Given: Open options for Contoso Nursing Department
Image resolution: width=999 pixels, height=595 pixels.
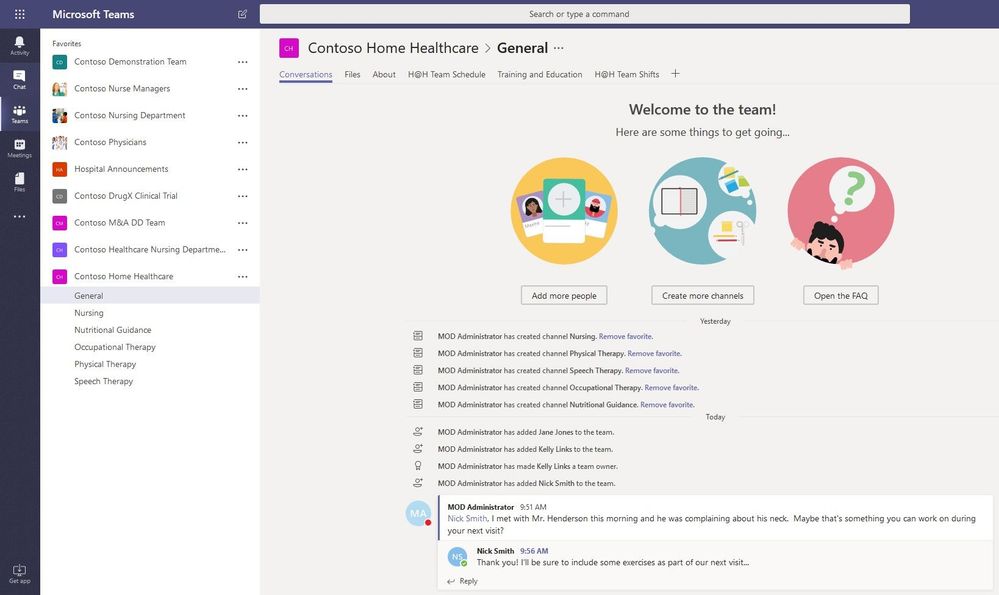Looking at the screenshot, I should pyautogui.click(x=243, y=115).
